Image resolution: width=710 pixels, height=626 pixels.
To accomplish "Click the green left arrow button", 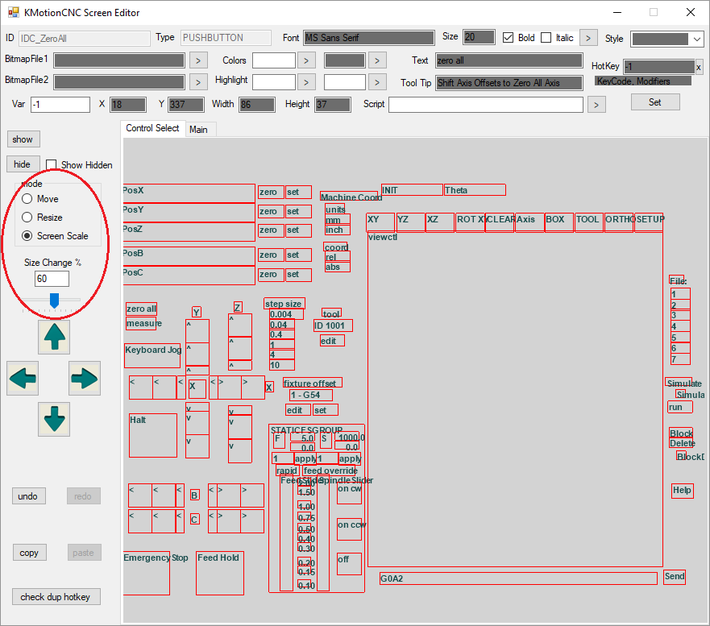I will tap(23, 378).
